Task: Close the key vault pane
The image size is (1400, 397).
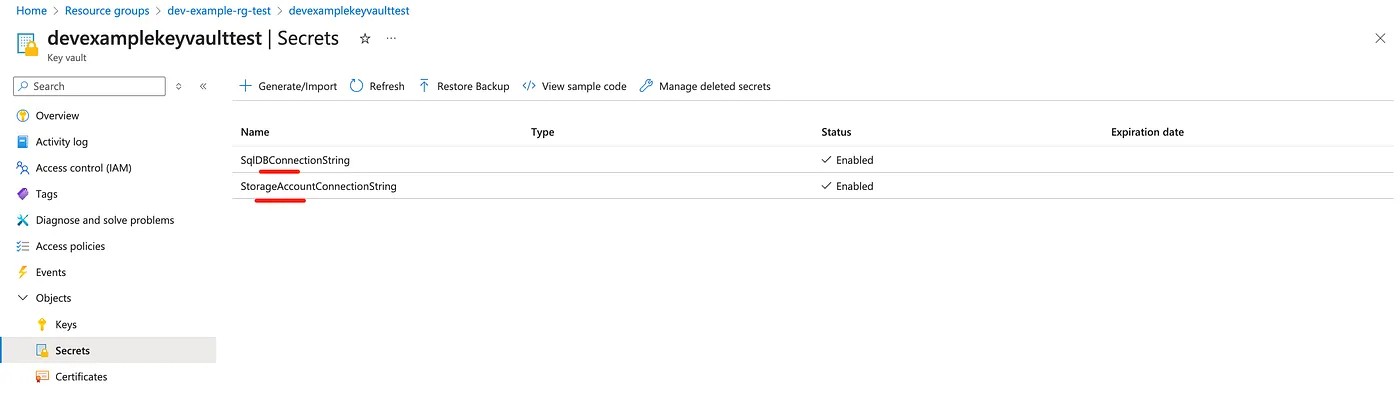Action: click(x=1380, y=38)
